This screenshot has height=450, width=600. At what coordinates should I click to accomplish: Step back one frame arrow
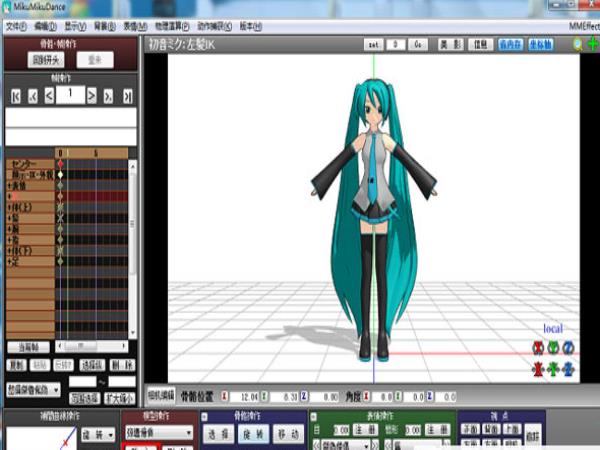tap(49, 96)
